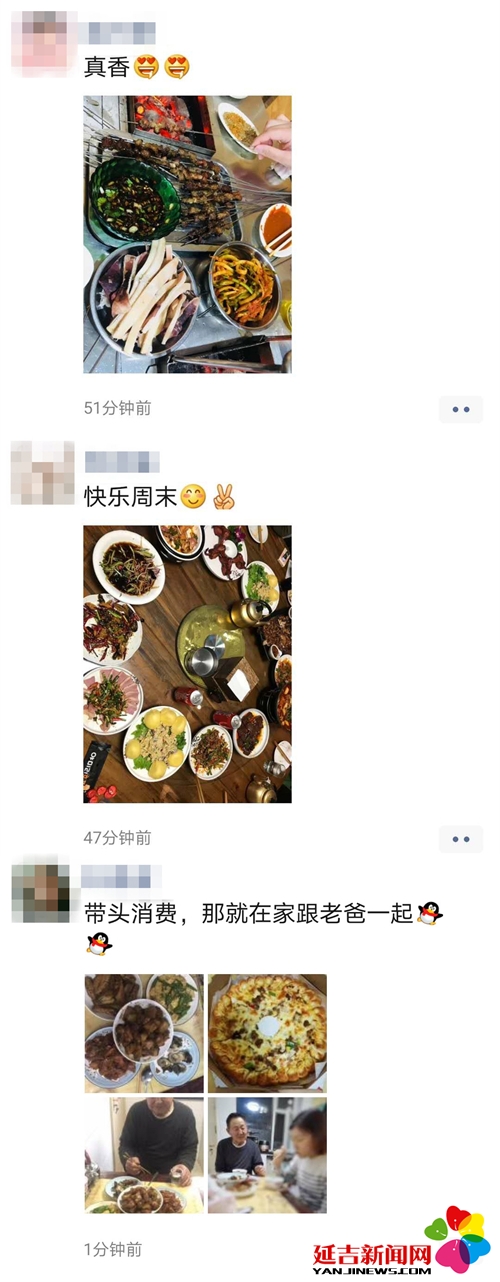Tap the 47分钟前 timestamp
This screenshot has width=500, height=1282.
point(117,838)
